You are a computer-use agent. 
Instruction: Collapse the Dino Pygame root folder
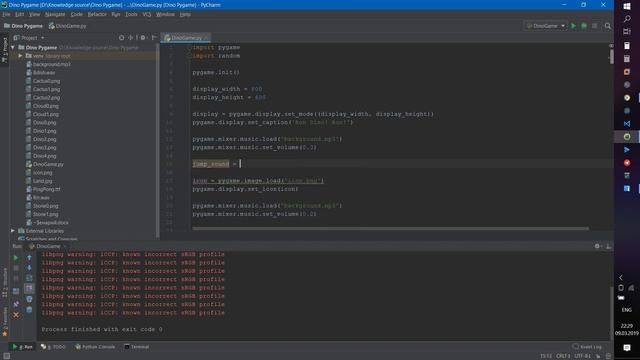(13, 47)
